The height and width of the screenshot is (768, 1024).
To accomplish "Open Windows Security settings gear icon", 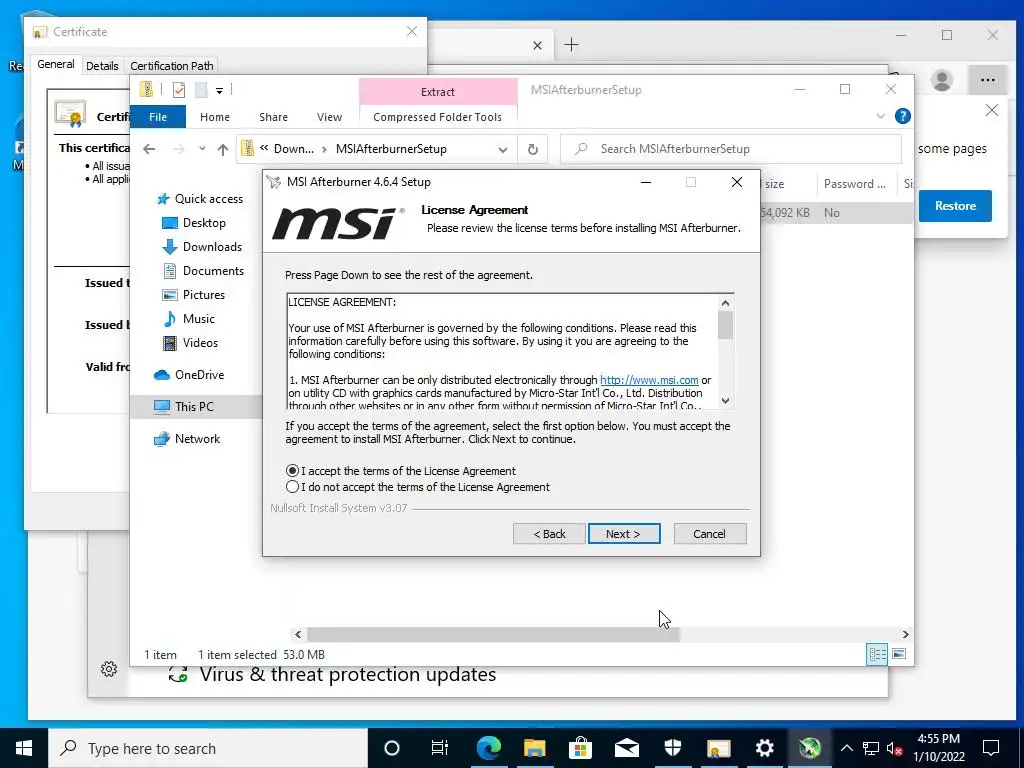I will [x=109, y=669].
